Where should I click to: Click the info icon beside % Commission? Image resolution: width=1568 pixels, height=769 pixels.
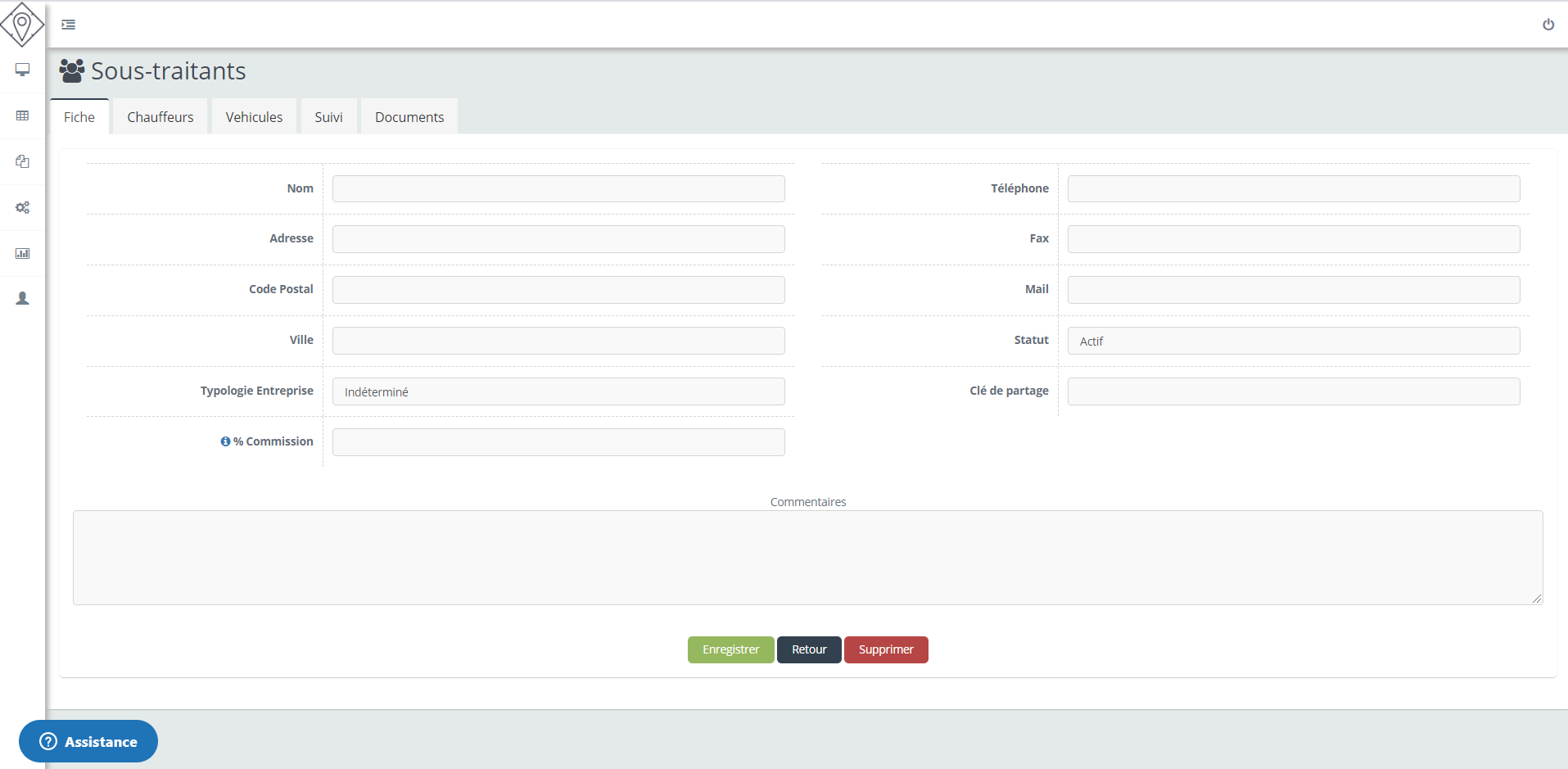(x=225, y=441)
